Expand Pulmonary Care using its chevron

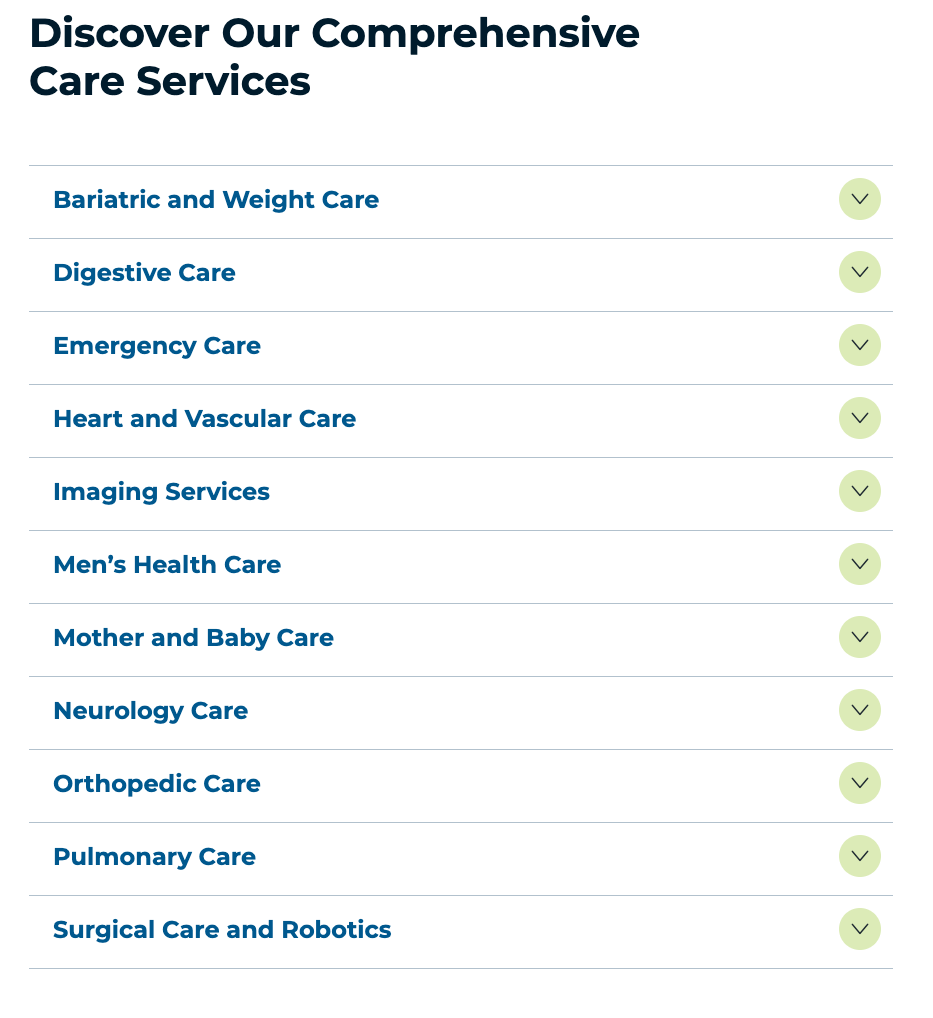(859, 856)
